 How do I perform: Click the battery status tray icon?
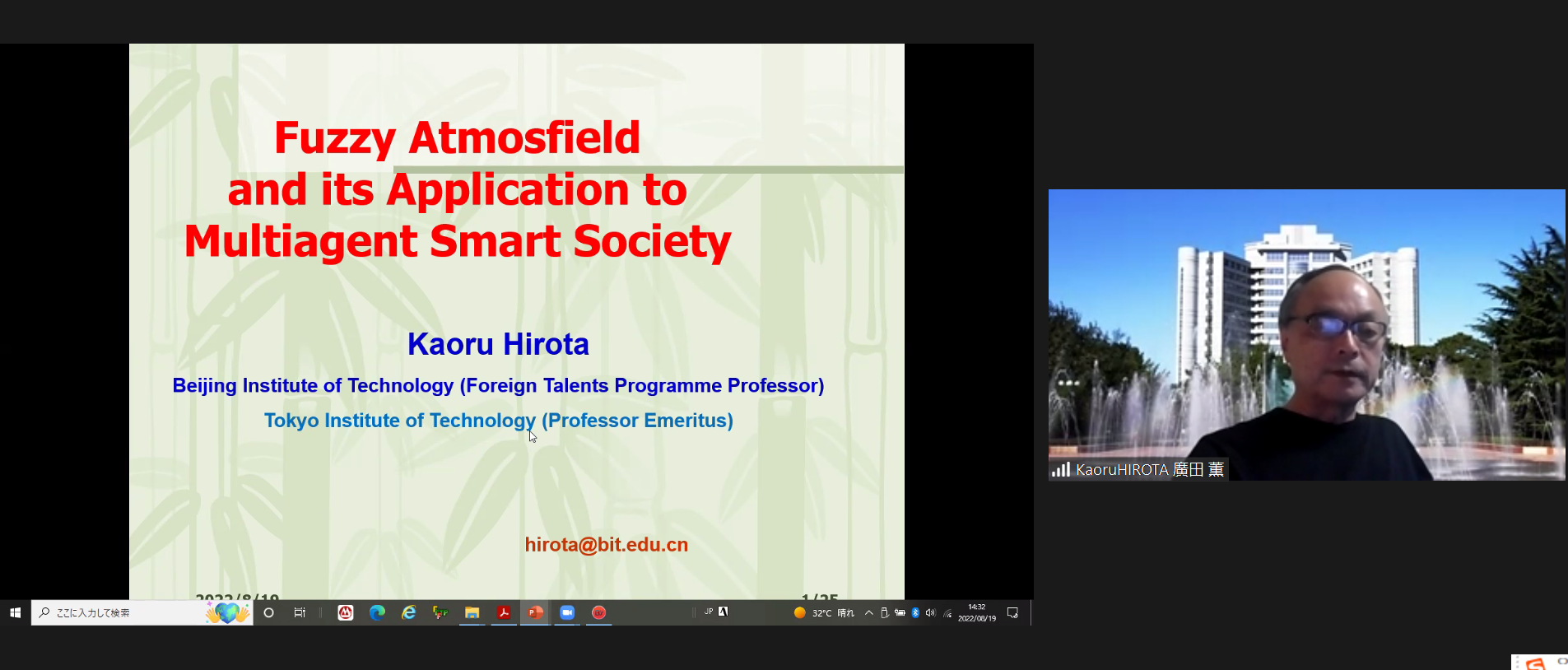(900, 612)
